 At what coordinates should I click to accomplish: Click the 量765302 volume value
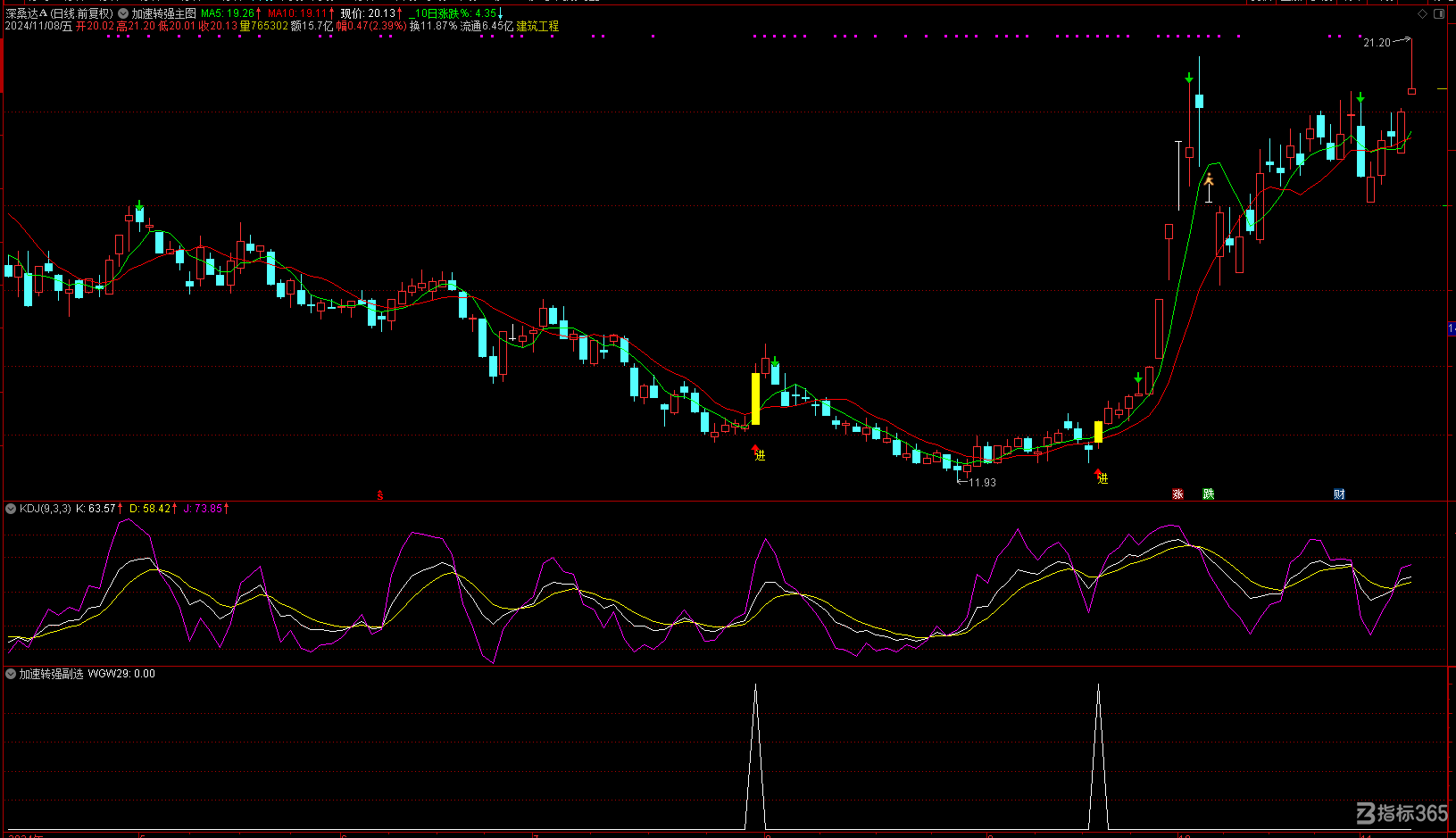[264, 27]
